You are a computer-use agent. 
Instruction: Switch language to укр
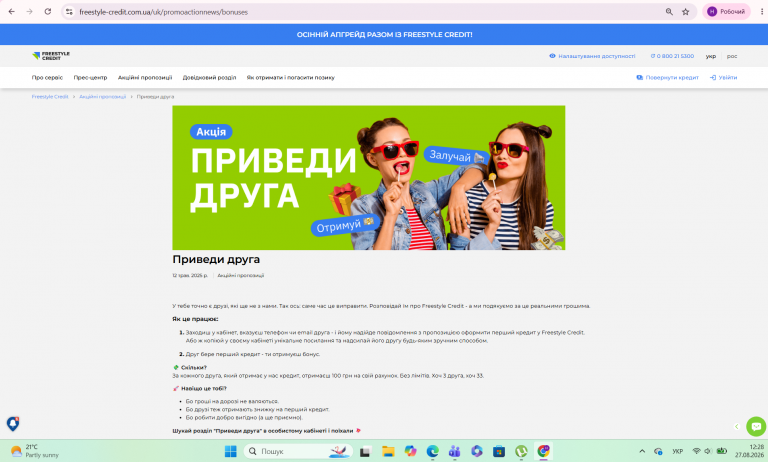[x=711, y=56]
